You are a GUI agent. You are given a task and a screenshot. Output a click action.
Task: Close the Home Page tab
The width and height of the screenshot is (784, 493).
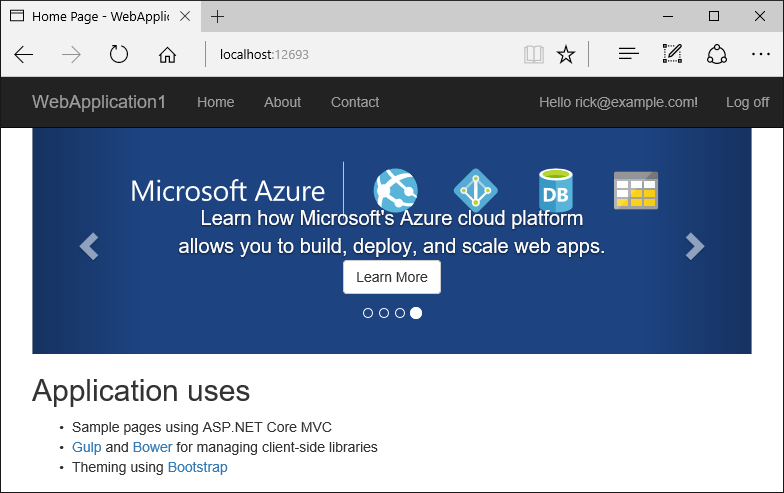point(185,16)
